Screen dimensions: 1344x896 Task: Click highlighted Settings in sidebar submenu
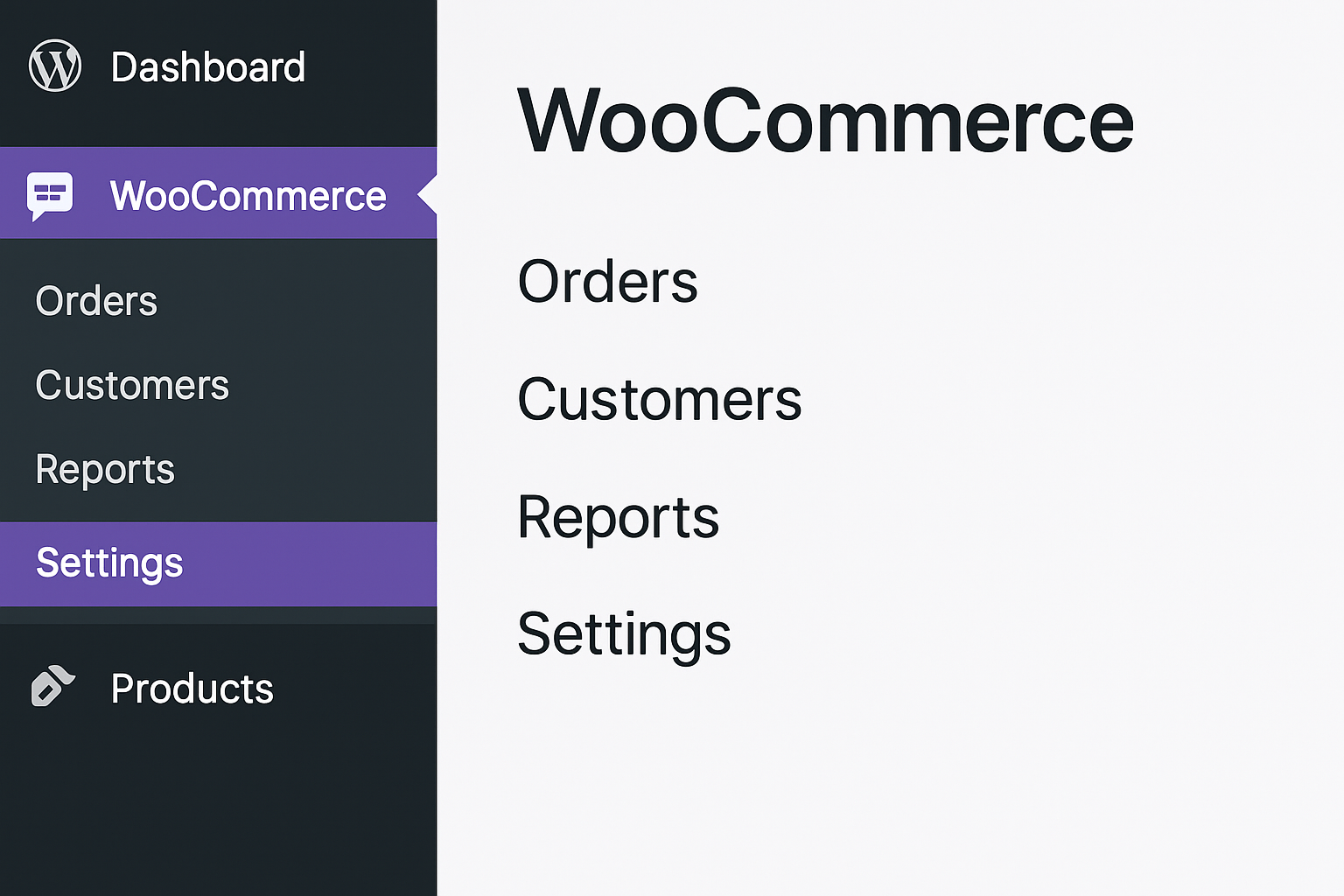109,563
